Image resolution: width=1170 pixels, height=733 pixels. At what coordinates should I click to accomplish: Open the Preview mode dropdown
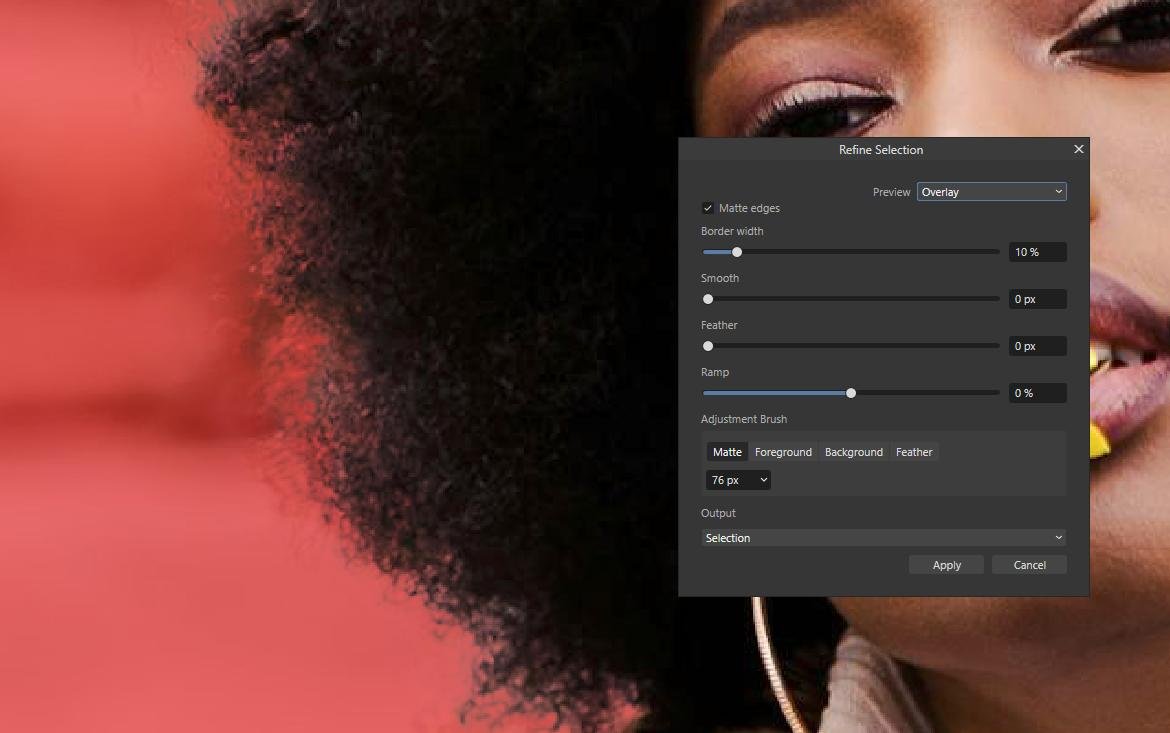991,192
